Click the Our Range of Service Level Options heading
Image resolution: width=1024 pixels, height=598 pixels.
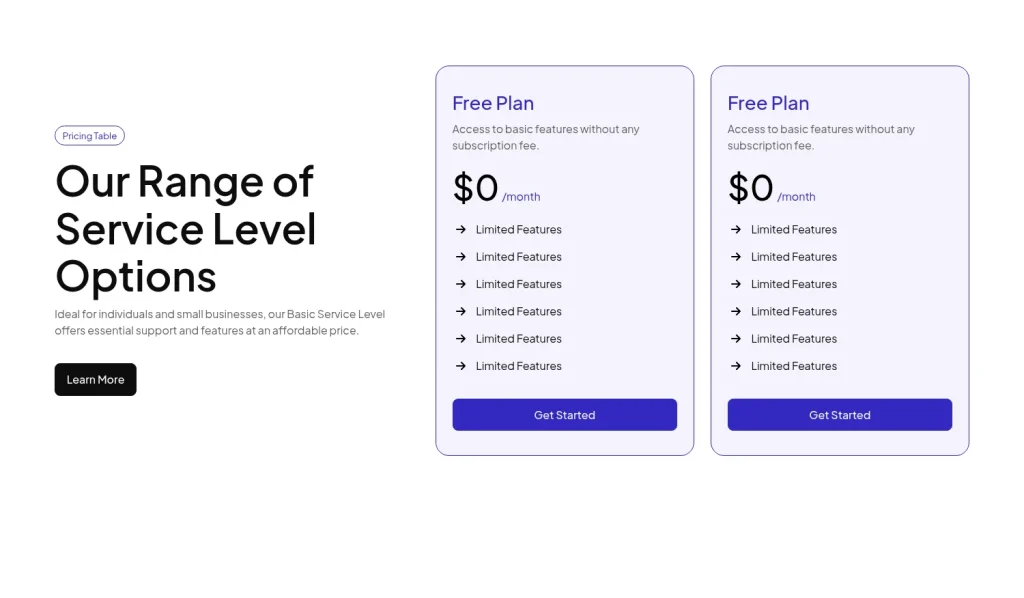tap(185, 229)
